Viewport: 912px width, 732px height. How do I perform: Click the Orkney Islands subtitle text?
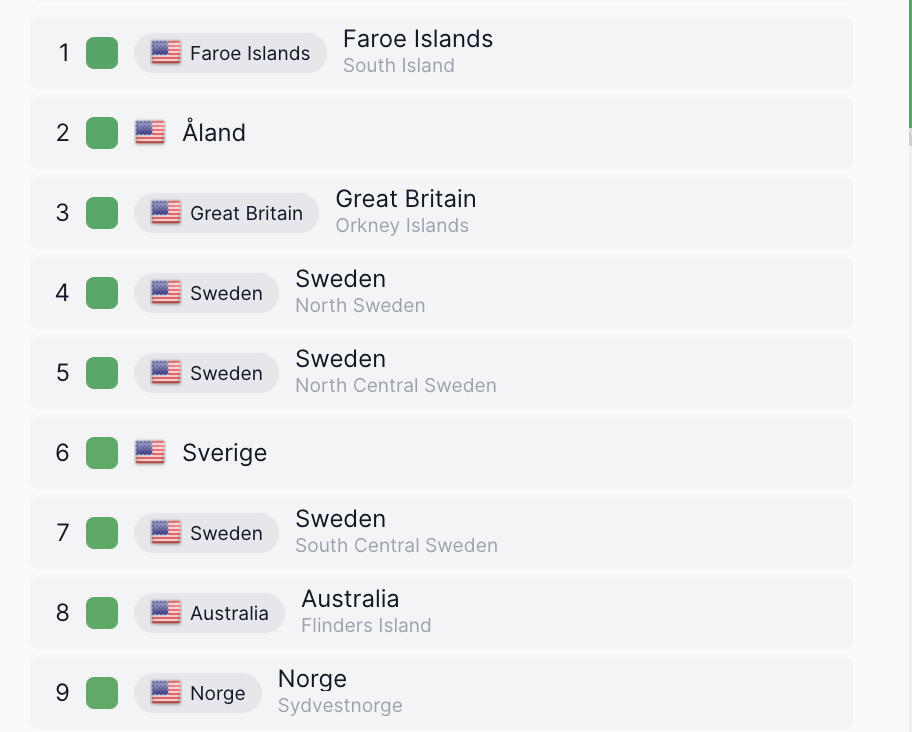(402, 225)
